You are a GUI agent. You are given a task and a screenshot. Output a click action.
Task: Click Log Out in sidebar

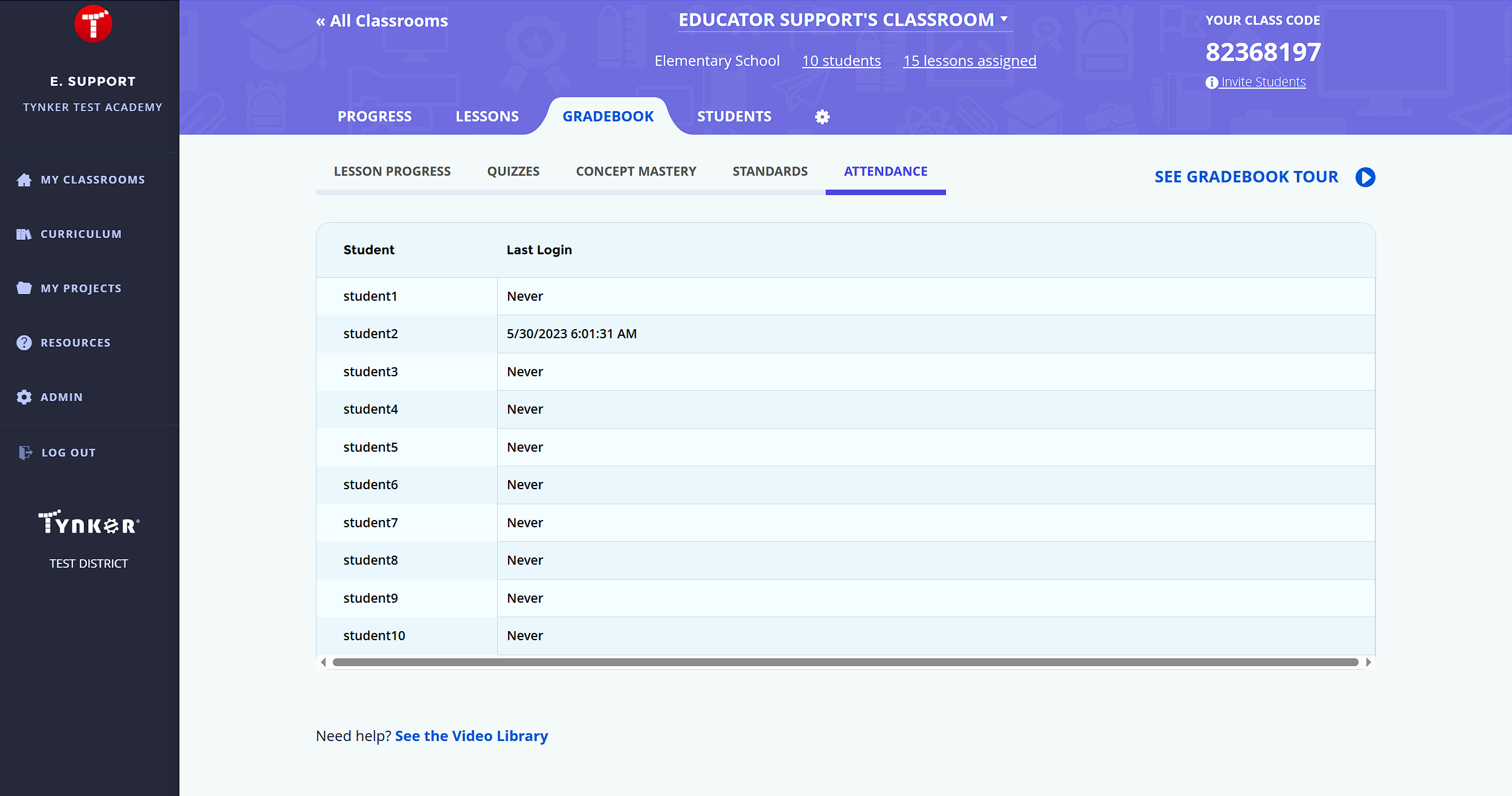click(x=68, y=453)
